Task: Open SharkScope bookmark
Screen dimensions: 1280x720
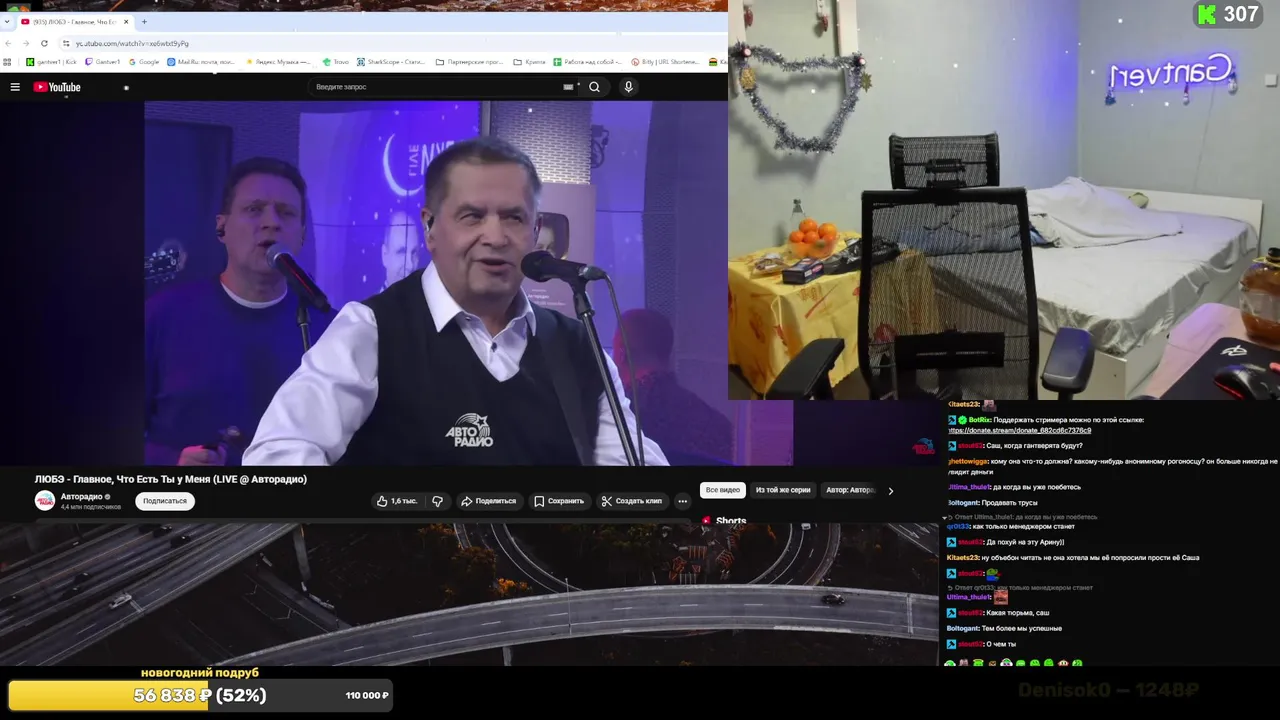Action: click(x=392, y=62)
